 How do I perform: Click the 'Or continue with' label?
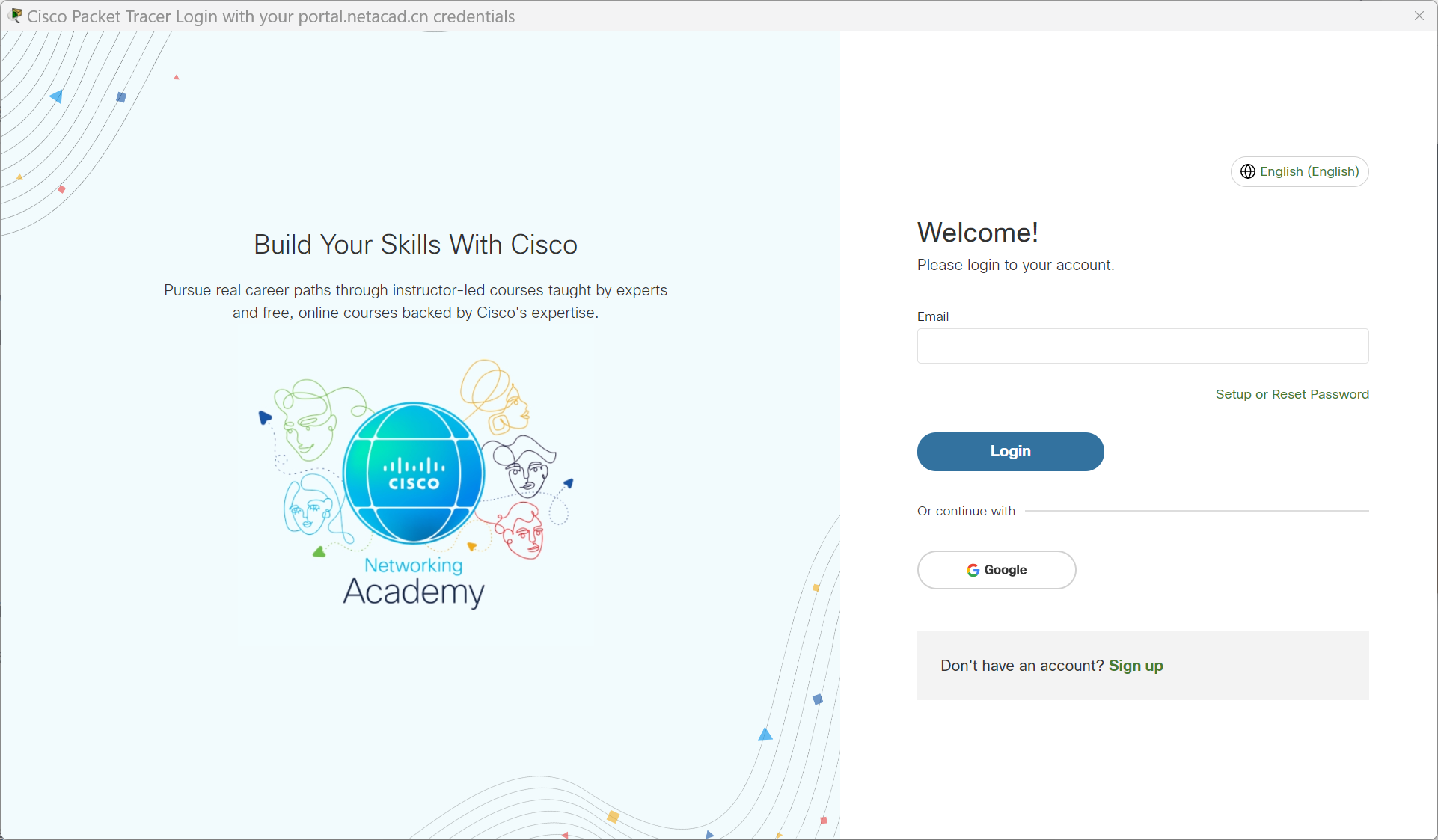pos(966,511)
